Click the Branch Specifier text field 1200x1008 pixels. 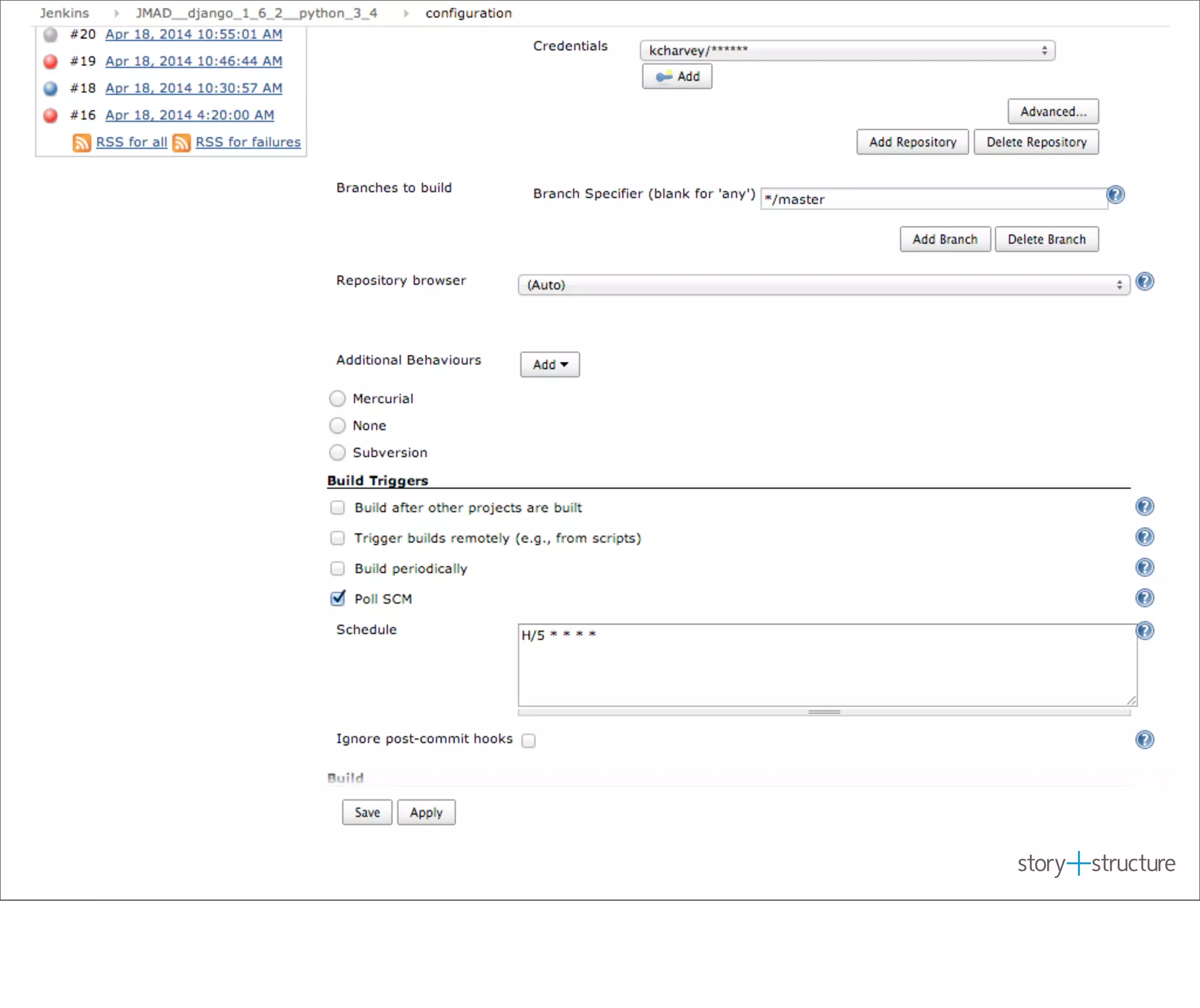click(x=934, y=199)
